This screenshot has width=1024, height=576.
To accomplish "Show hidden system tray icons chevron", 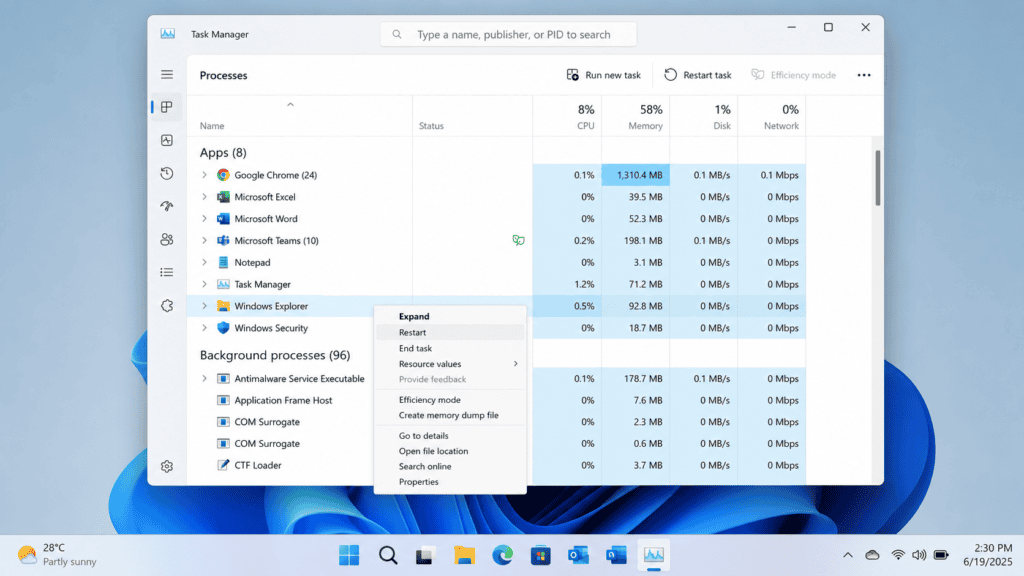I will tap(848, 555).
